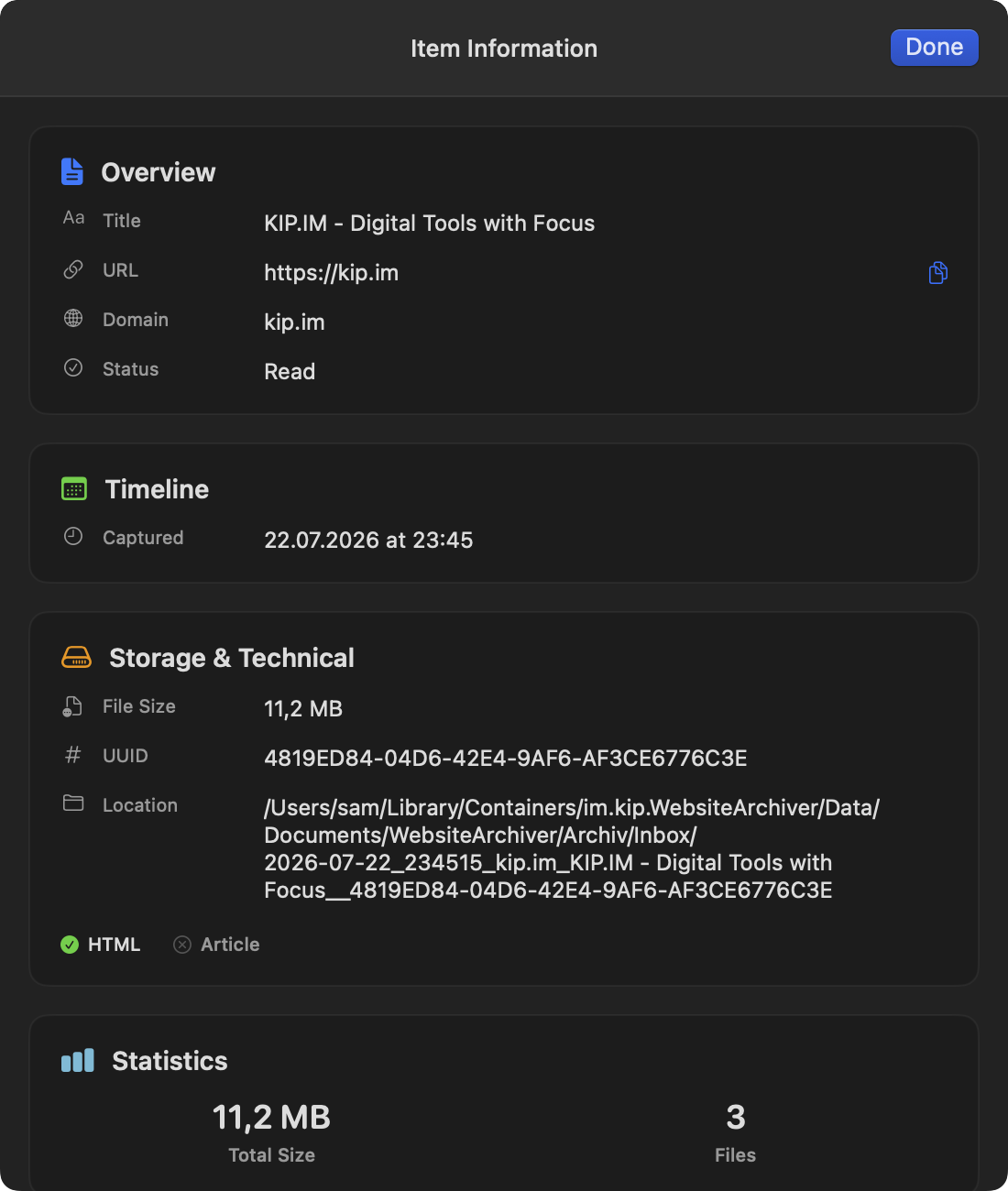The width and height of the screenshot is (1008, 1191).
Task: Click the checkmark circle icon beside Status
Action: 73,367
